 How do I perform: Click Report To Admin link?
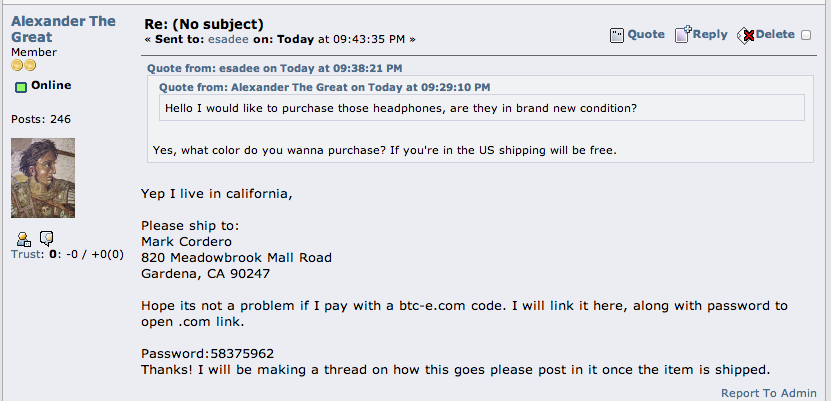pyautogui.click(x=768, y=393)
